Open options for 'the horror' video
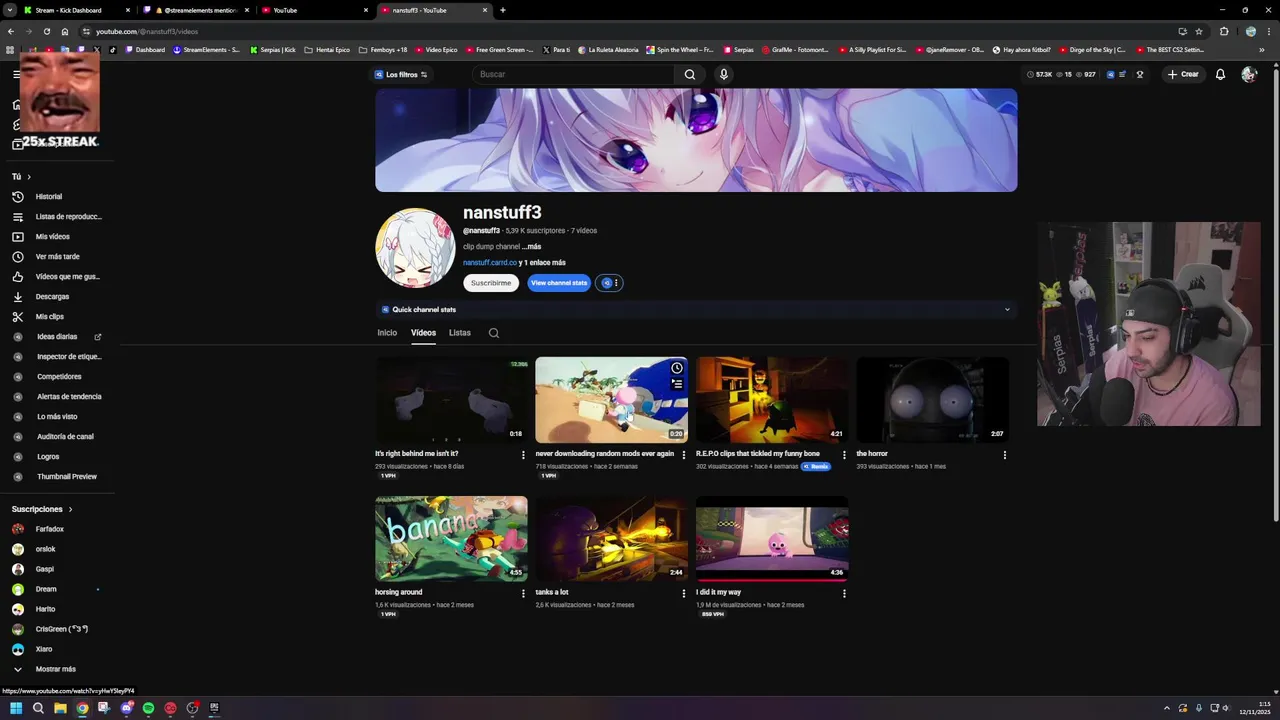 coord(1005,455)
